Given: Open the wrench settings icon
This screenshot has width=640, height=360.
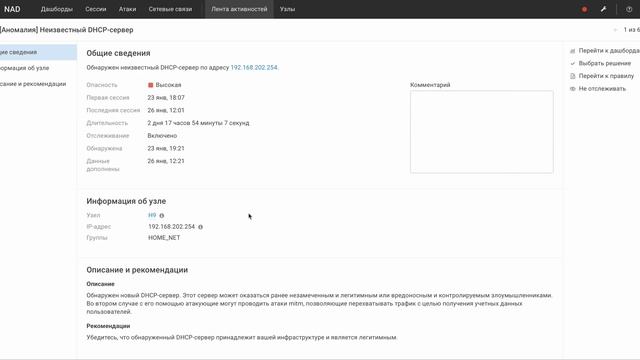Looking at the screenshot, I should coord(603,9).
